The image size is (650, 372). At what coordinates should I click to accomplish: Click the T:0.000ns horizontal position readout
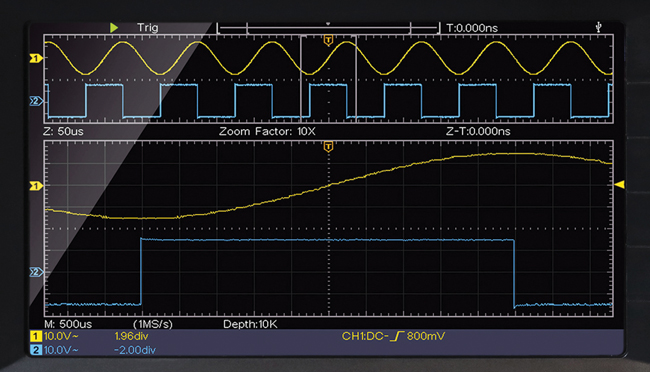[x=472, y=28]
